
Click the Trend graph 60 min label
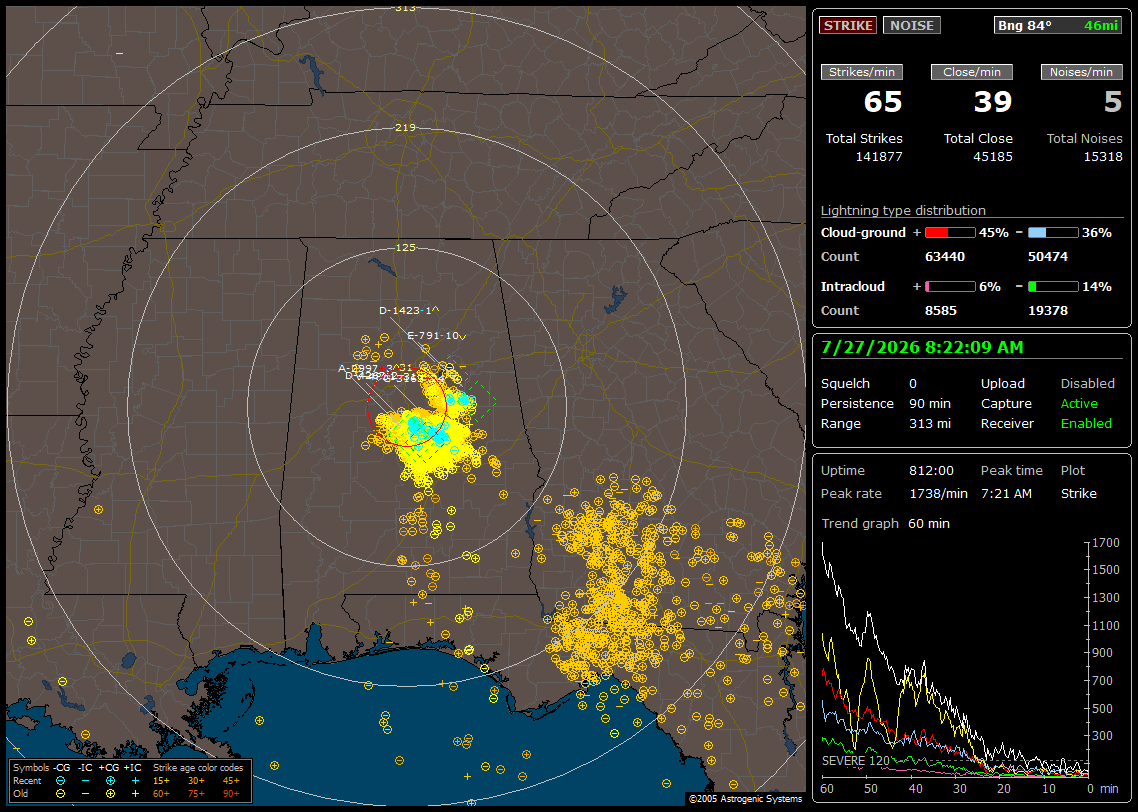coord(885,524)
